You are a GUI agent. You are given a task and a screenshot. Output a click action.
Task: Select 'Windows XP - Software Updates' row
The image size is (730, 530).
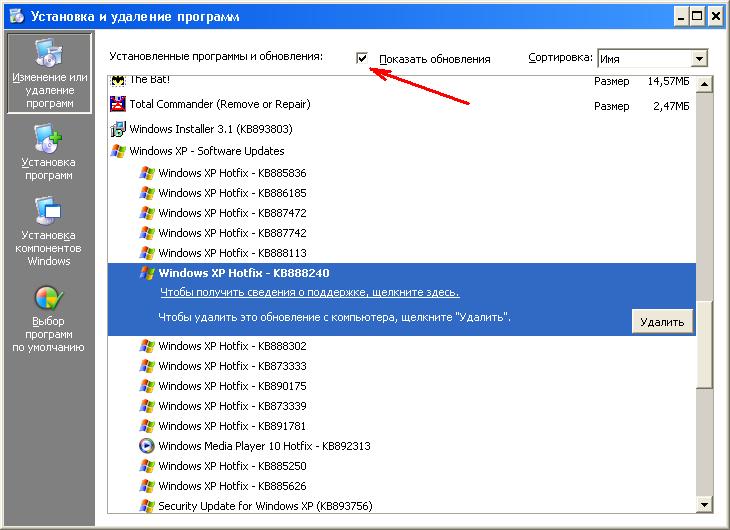pos(207,151)
